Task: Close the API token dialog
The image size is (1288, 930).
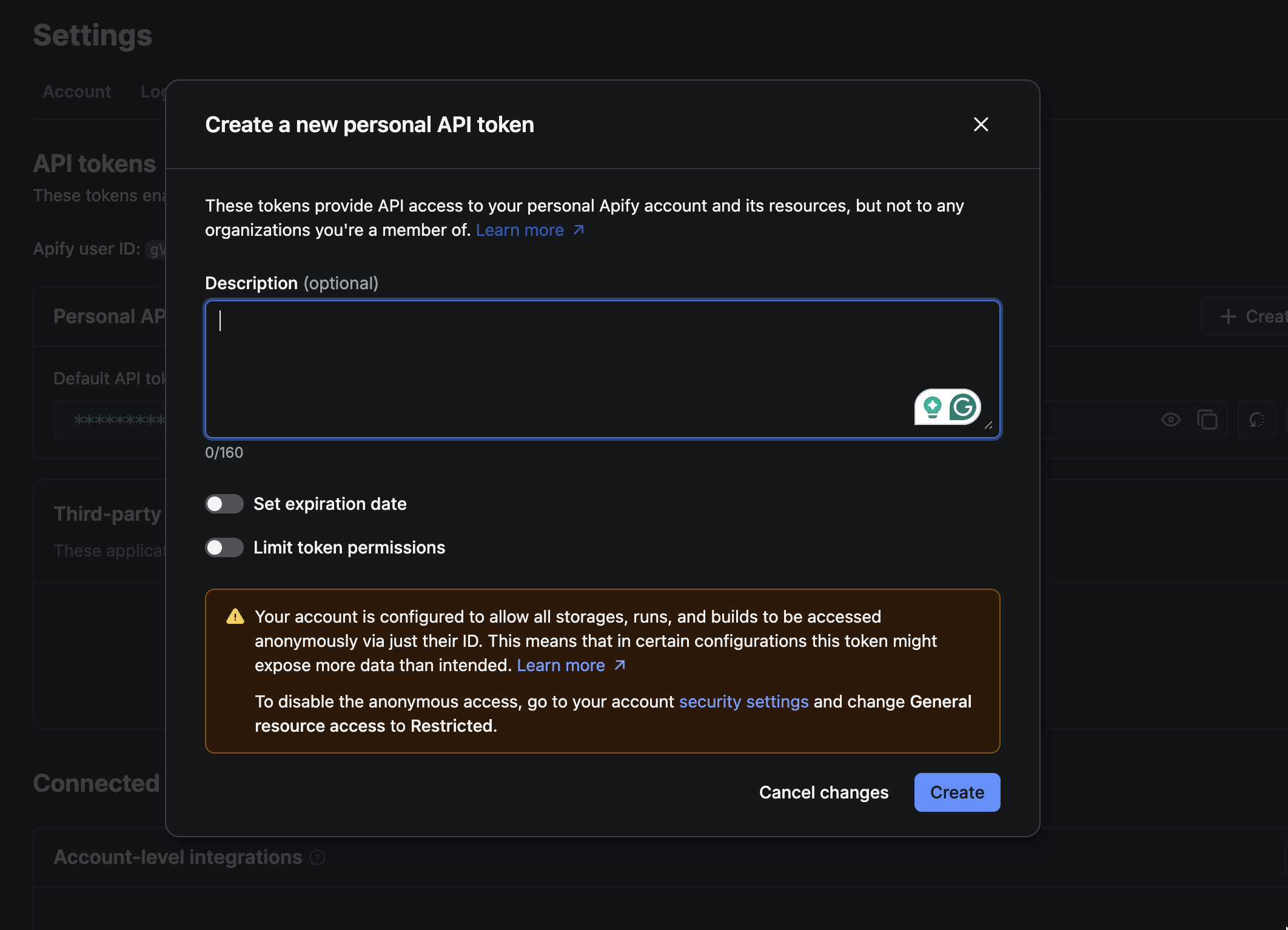Action: click(x=981, y=124)
